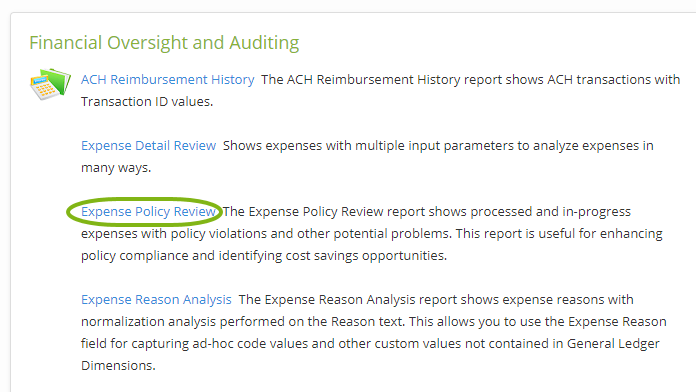
Task: Open the Expense Reason Analysis report
Action: (x=156, y=300)
